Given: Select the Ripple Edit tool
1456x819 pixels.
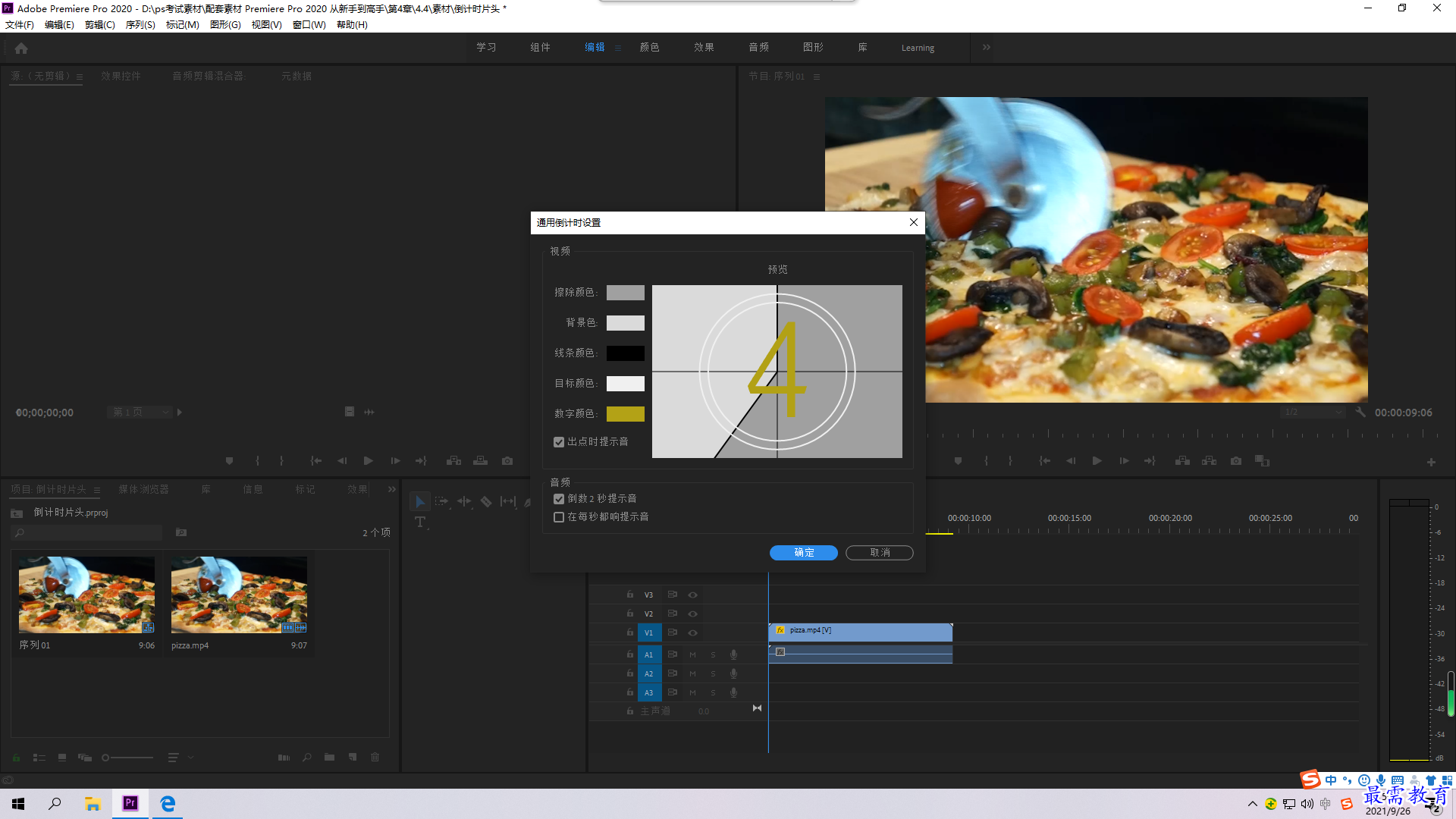Looking at the screenshot, I should (464, 501).
